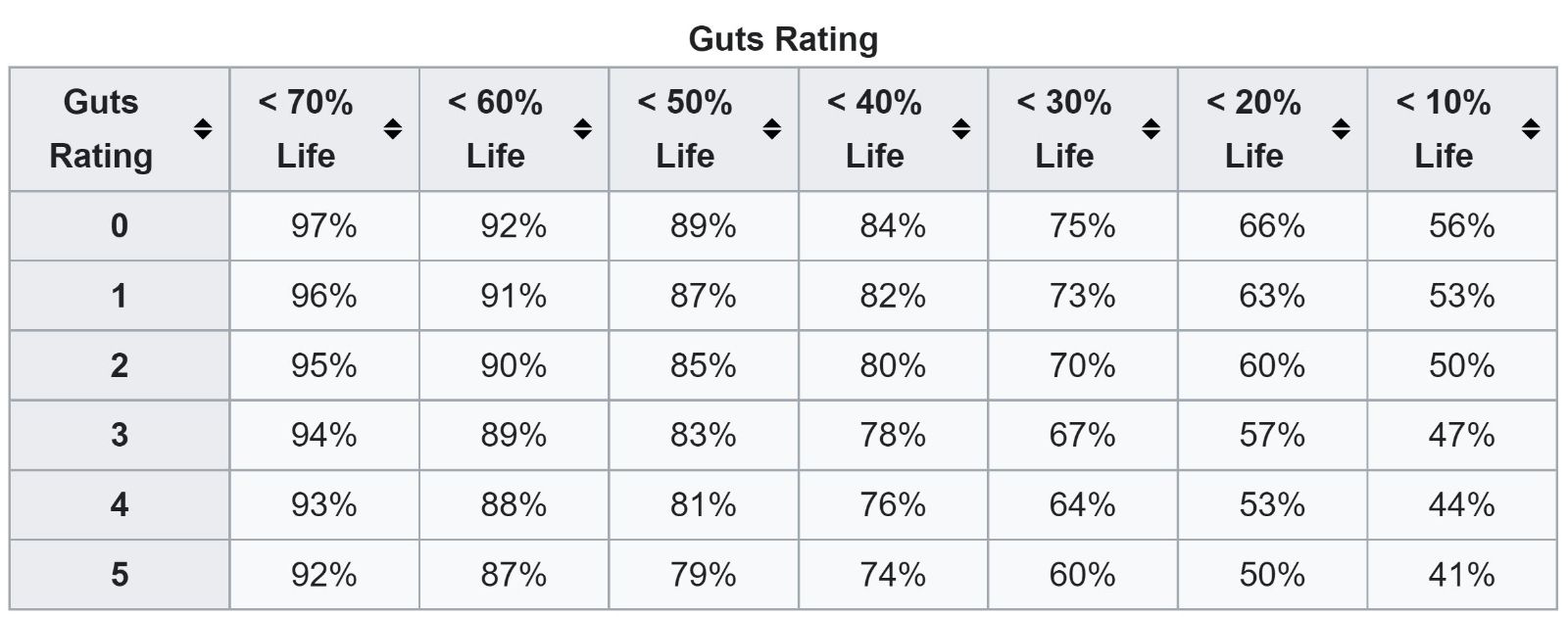Screen dimensions: 1568x617
Task: Sort table by Guts Rating column
Action: point(203,129)
